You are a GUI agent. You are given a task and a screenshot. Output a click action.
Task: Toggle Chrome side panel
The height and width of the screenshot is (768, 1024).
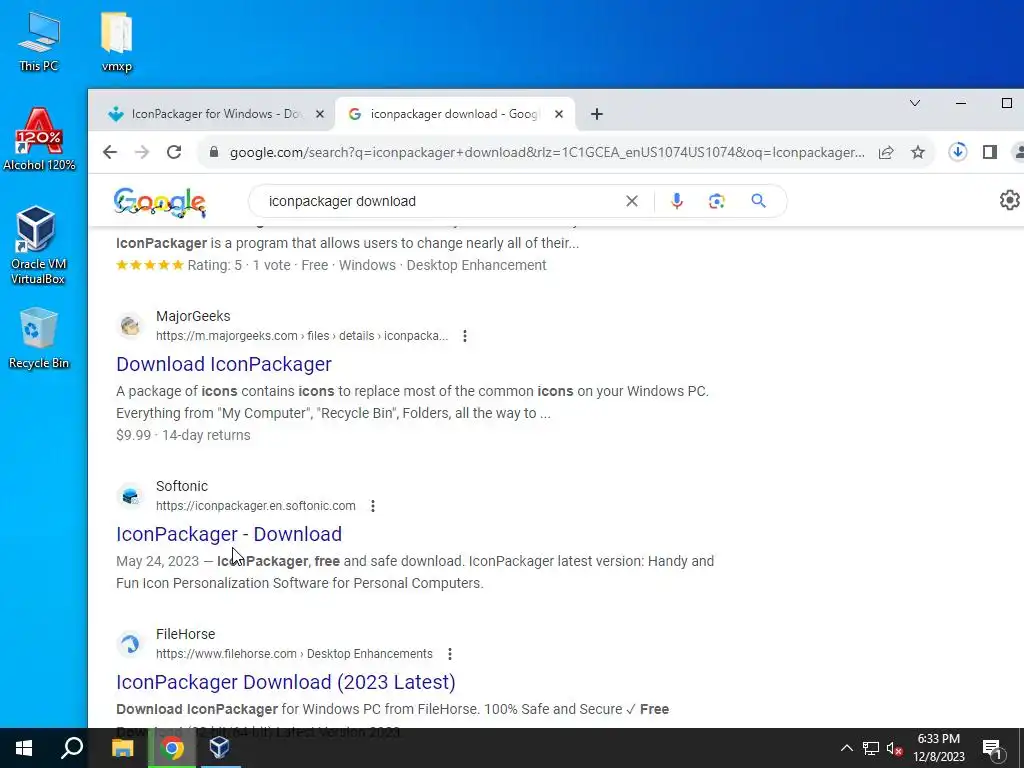989,152
